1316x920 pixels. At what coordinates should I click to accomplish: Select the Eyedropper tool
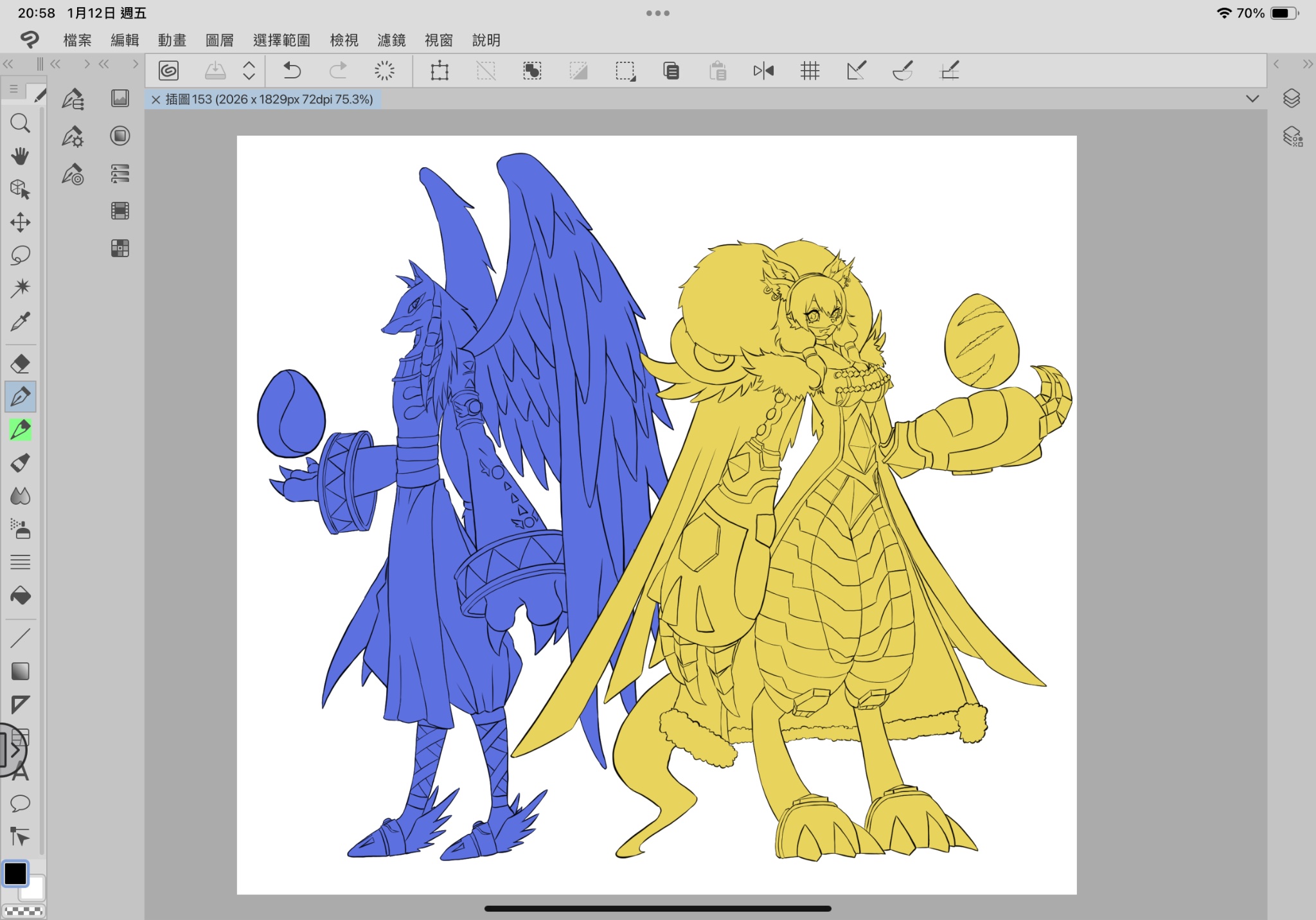pyautogui.click(x=20, y=321)
